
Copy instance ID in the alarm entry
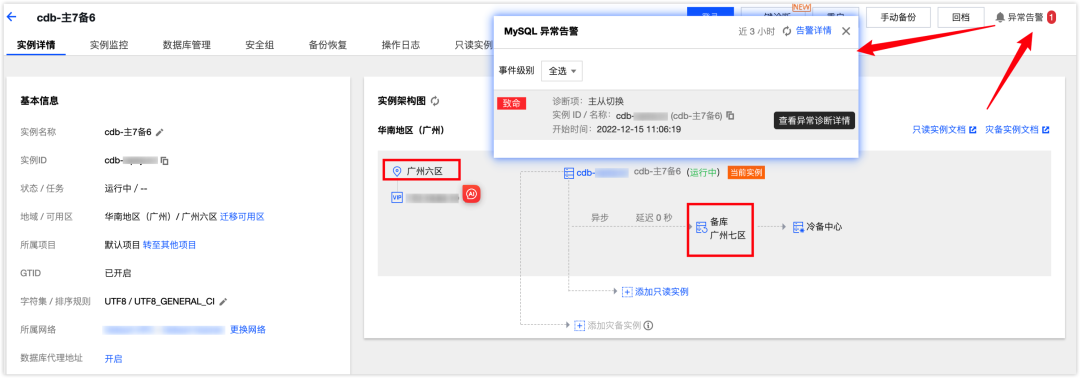click(x=730, y=116)
